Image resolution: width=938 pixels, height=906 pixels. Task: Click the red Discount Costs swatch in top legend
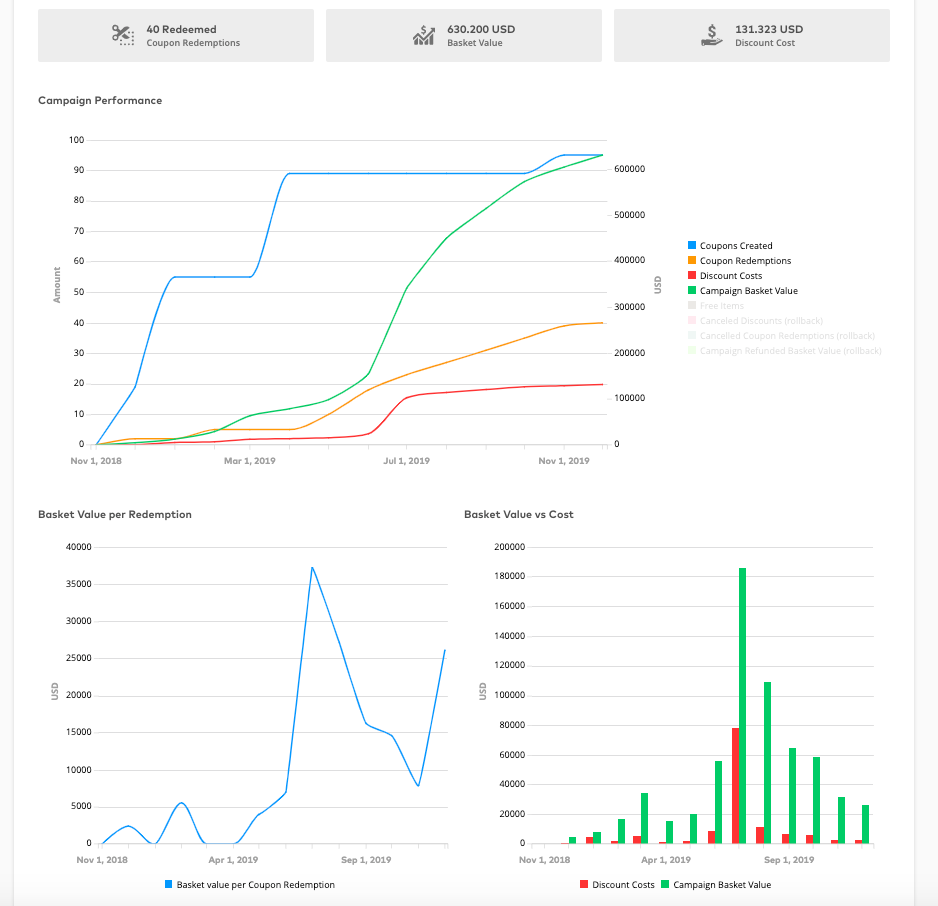[692, 275]
